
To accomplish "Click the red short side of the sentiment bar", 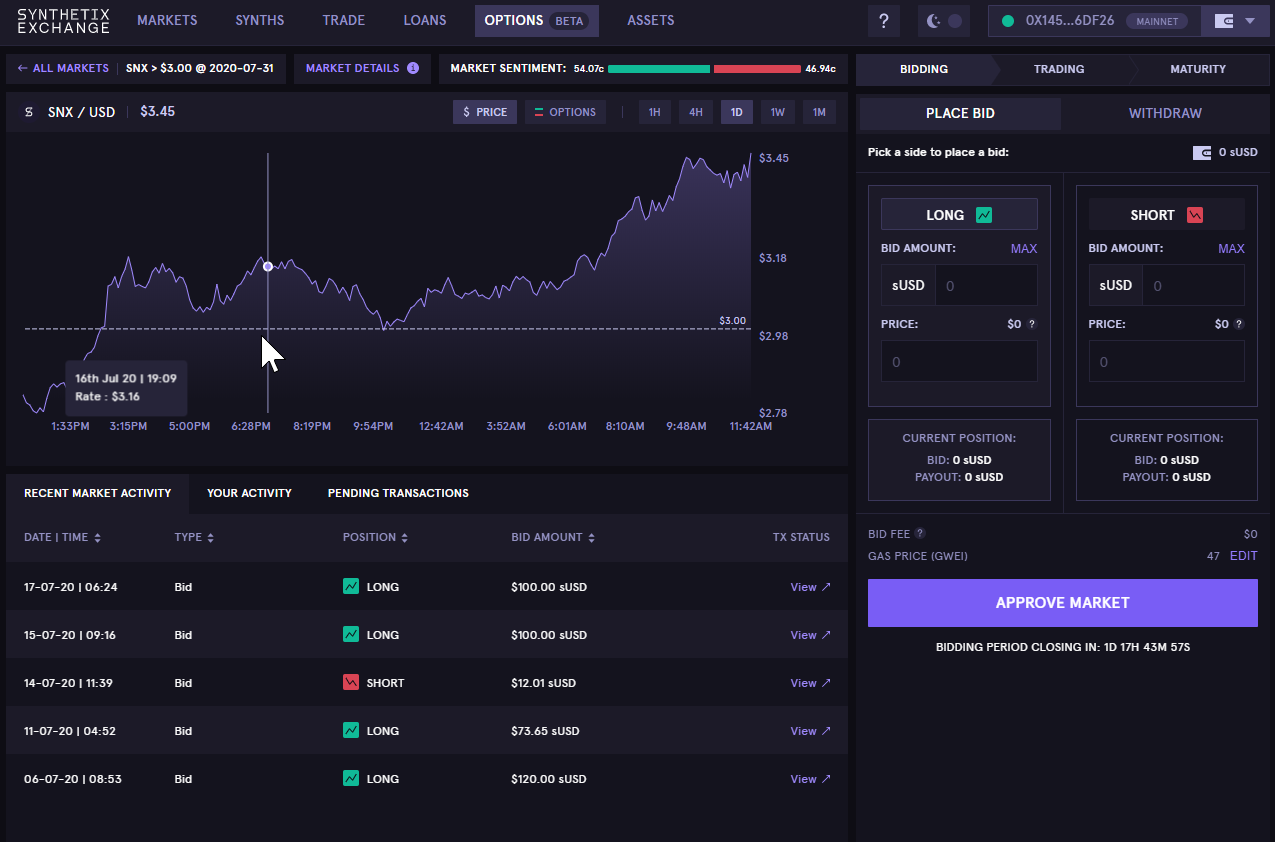I will pos(757,69).
